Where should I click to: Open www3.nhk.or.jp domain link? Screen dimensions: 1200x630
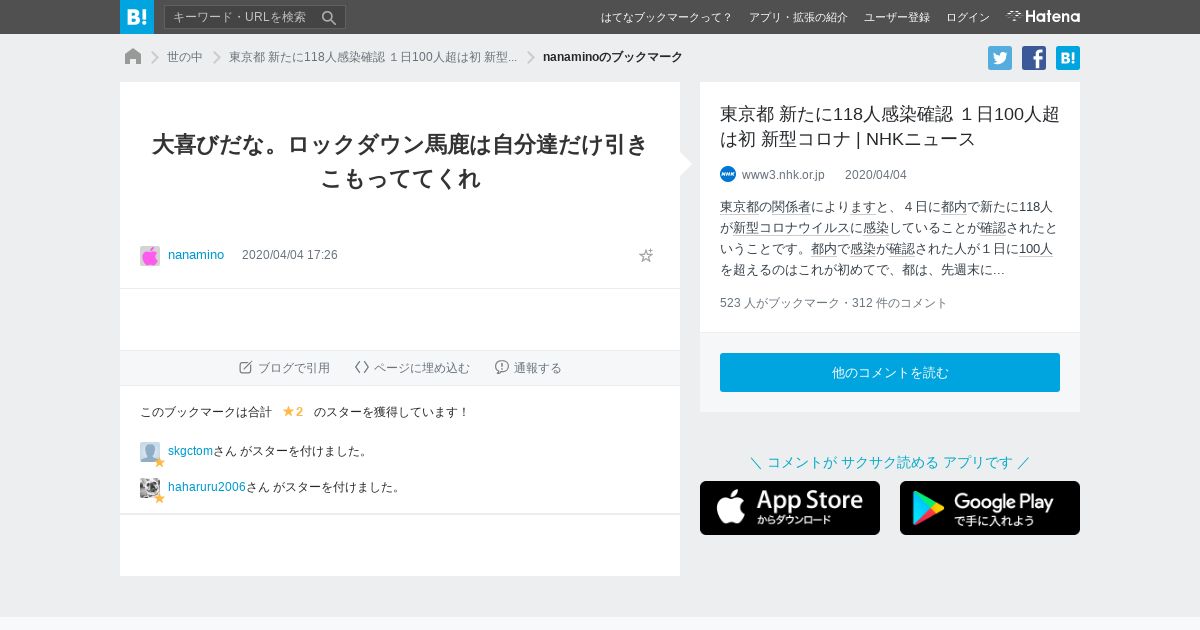tap(783, 175)
